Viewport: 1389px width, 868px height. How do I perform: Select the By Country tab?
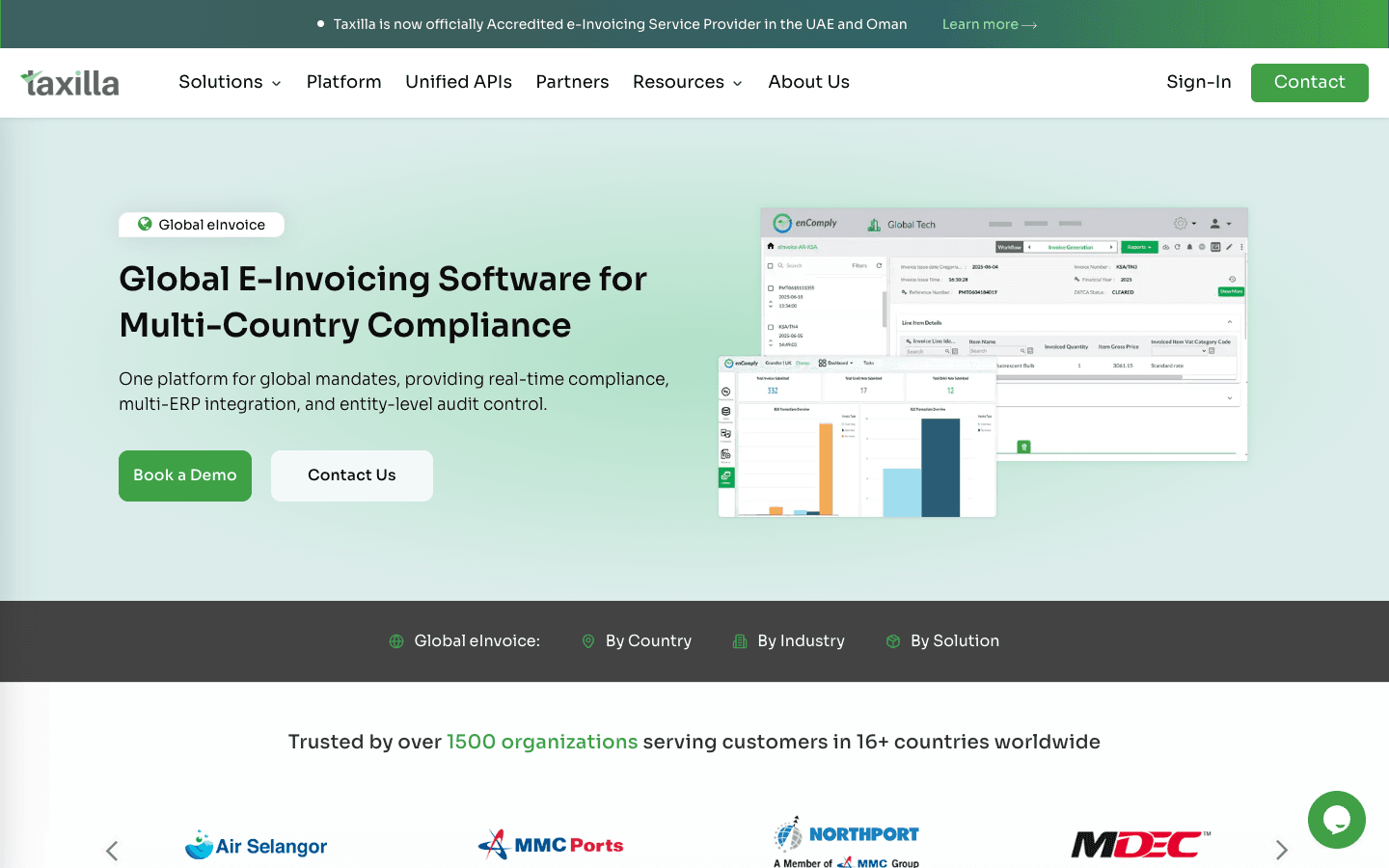click(637, 641)
